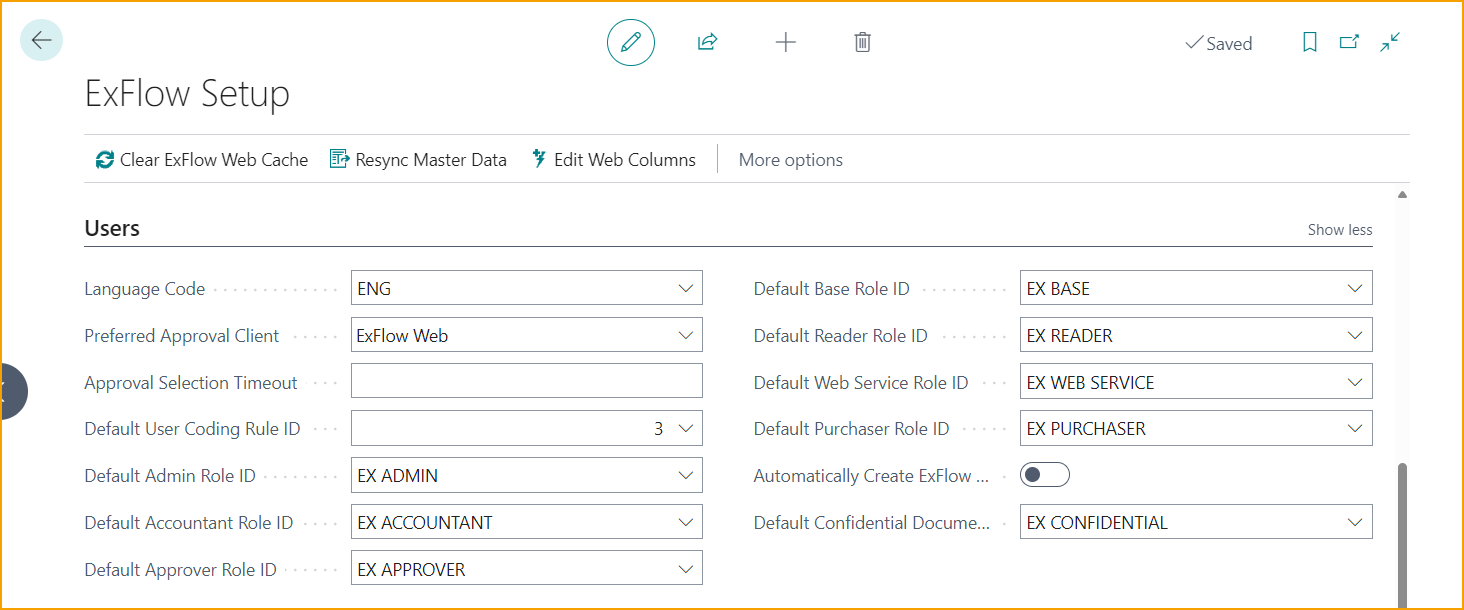Open the edit pencil icon

[630, 42]
